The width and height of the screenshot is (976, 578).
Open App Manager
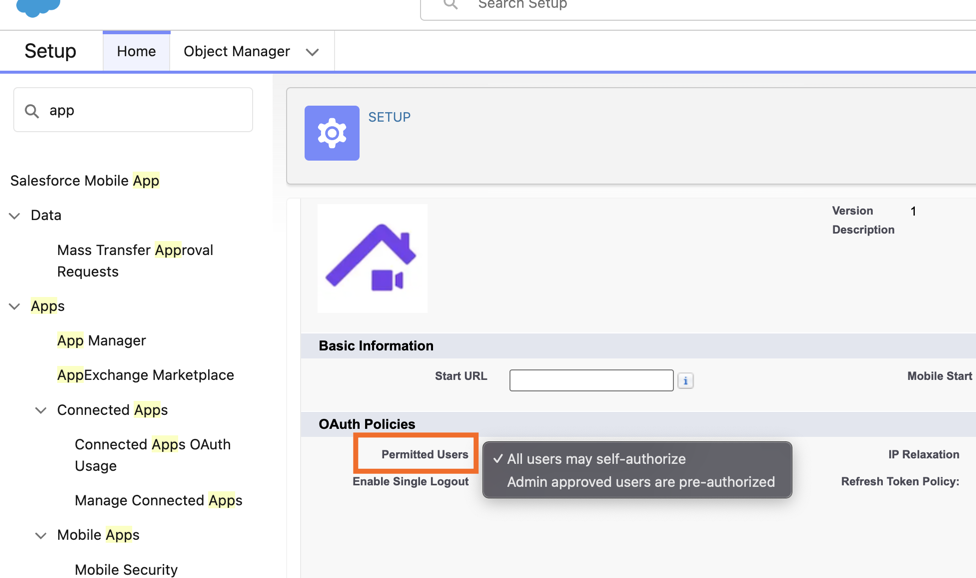[101, 340]
